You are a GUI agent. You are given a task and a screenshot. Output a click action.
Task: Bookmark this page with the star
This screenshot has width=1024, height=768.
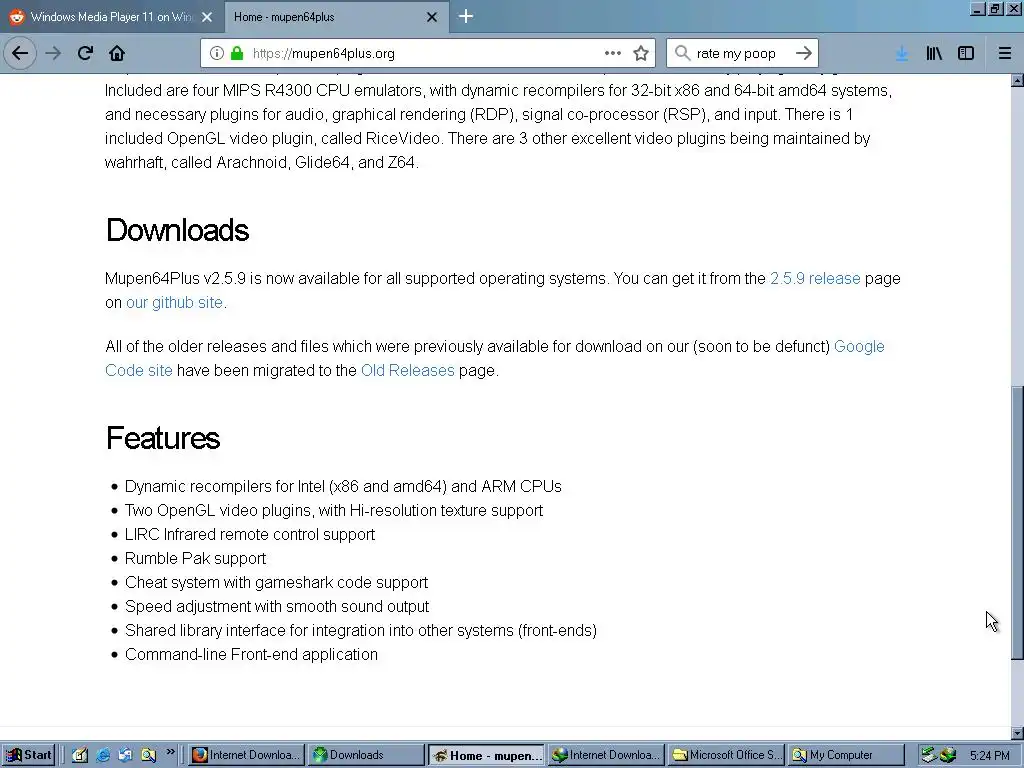pyautogui.click(x=641, y=53)
